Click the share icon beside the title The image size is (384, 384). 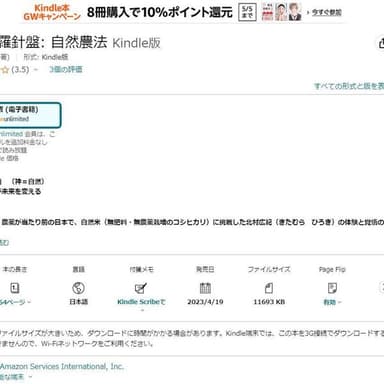coord(381,43)
